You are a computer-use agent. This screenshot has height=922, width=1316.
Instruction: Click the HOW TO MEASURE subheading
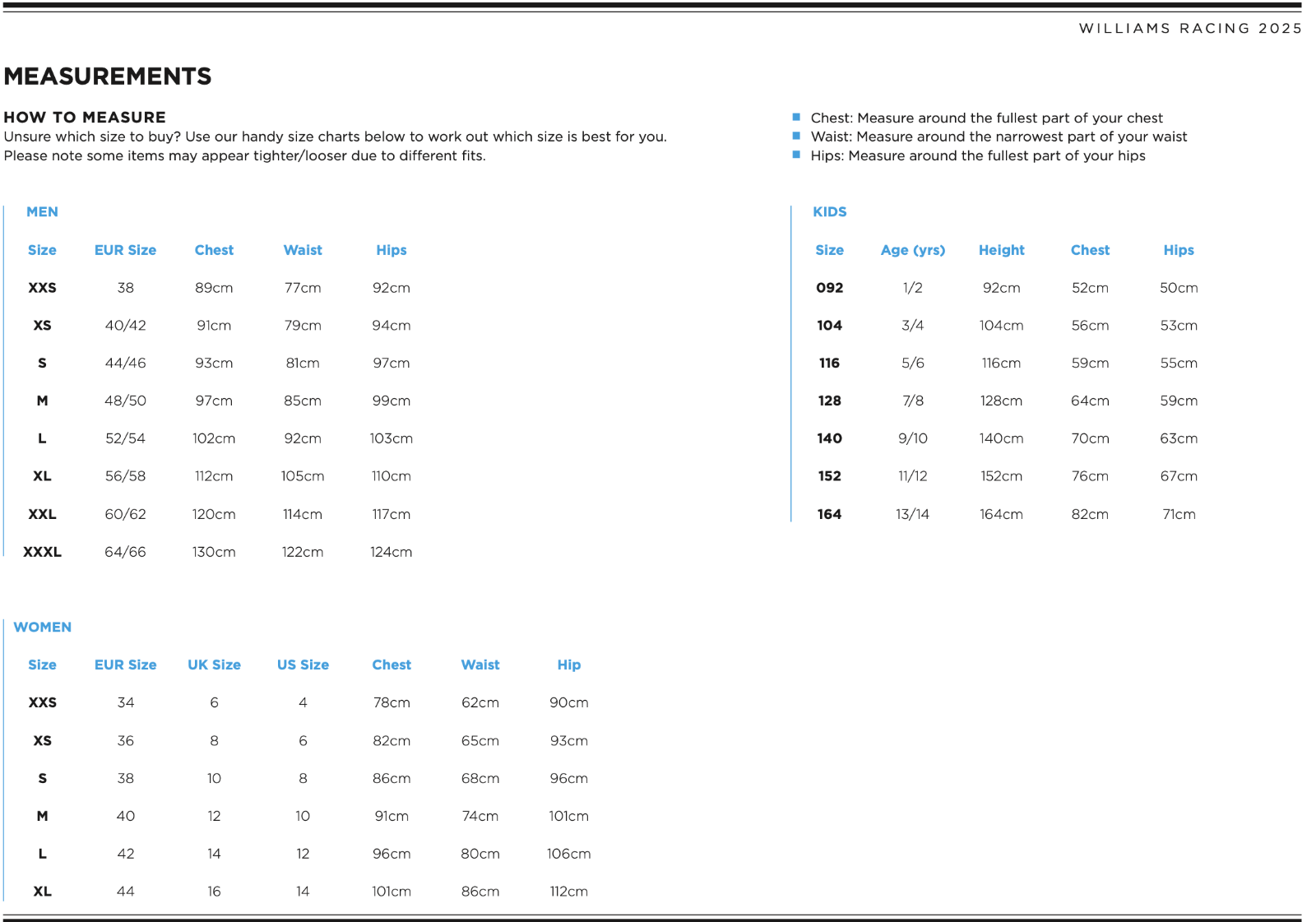(x=85, y=117)
